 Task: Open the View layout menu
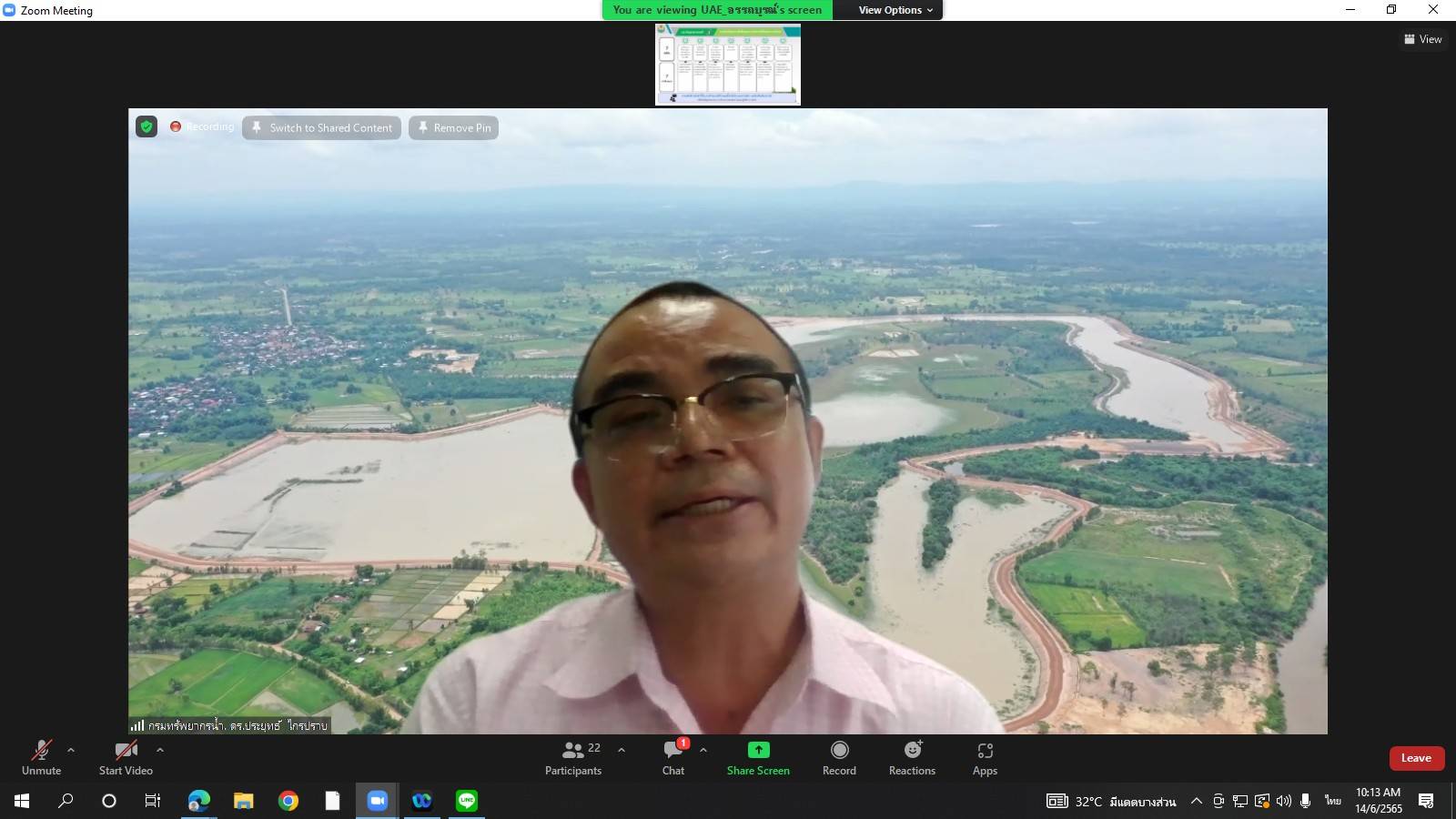tap(1423, 39)
